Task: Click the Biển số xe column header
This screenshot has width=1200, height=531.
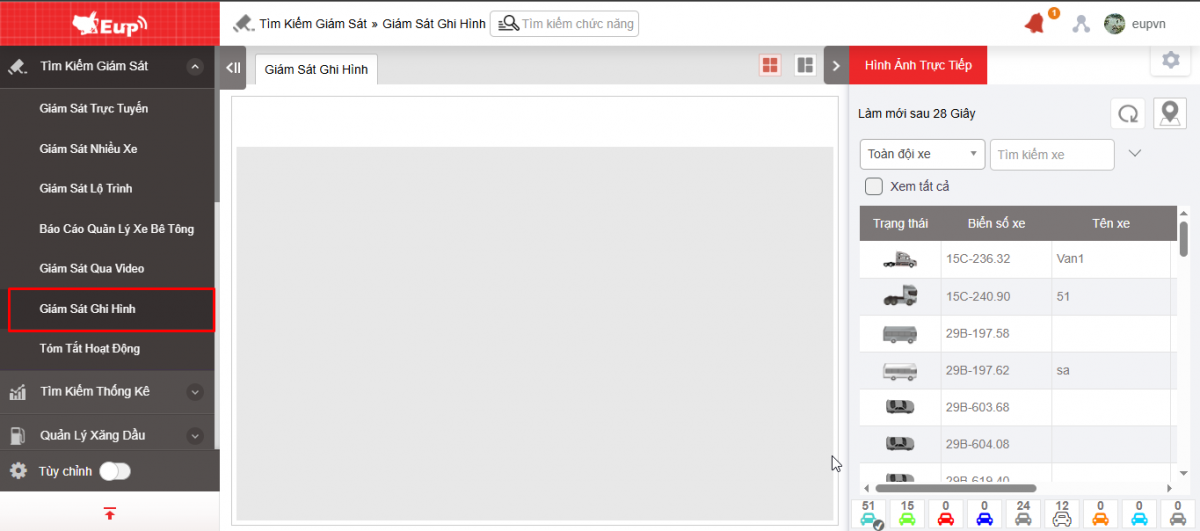Action: [996, 223]
